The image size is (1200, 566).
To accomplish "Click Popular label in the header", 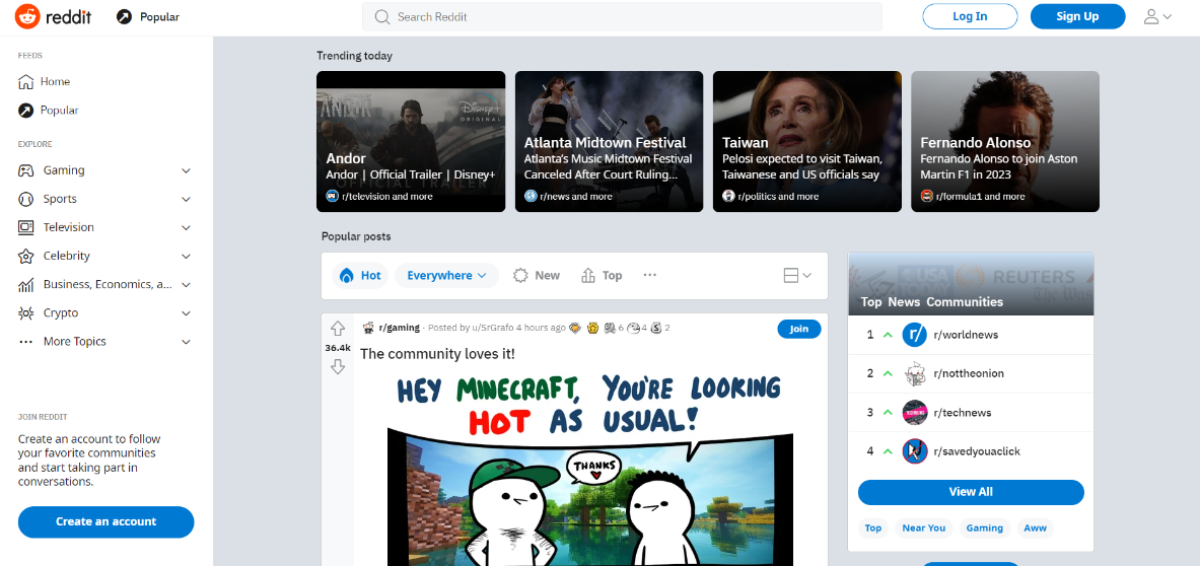I will point(160,17).
